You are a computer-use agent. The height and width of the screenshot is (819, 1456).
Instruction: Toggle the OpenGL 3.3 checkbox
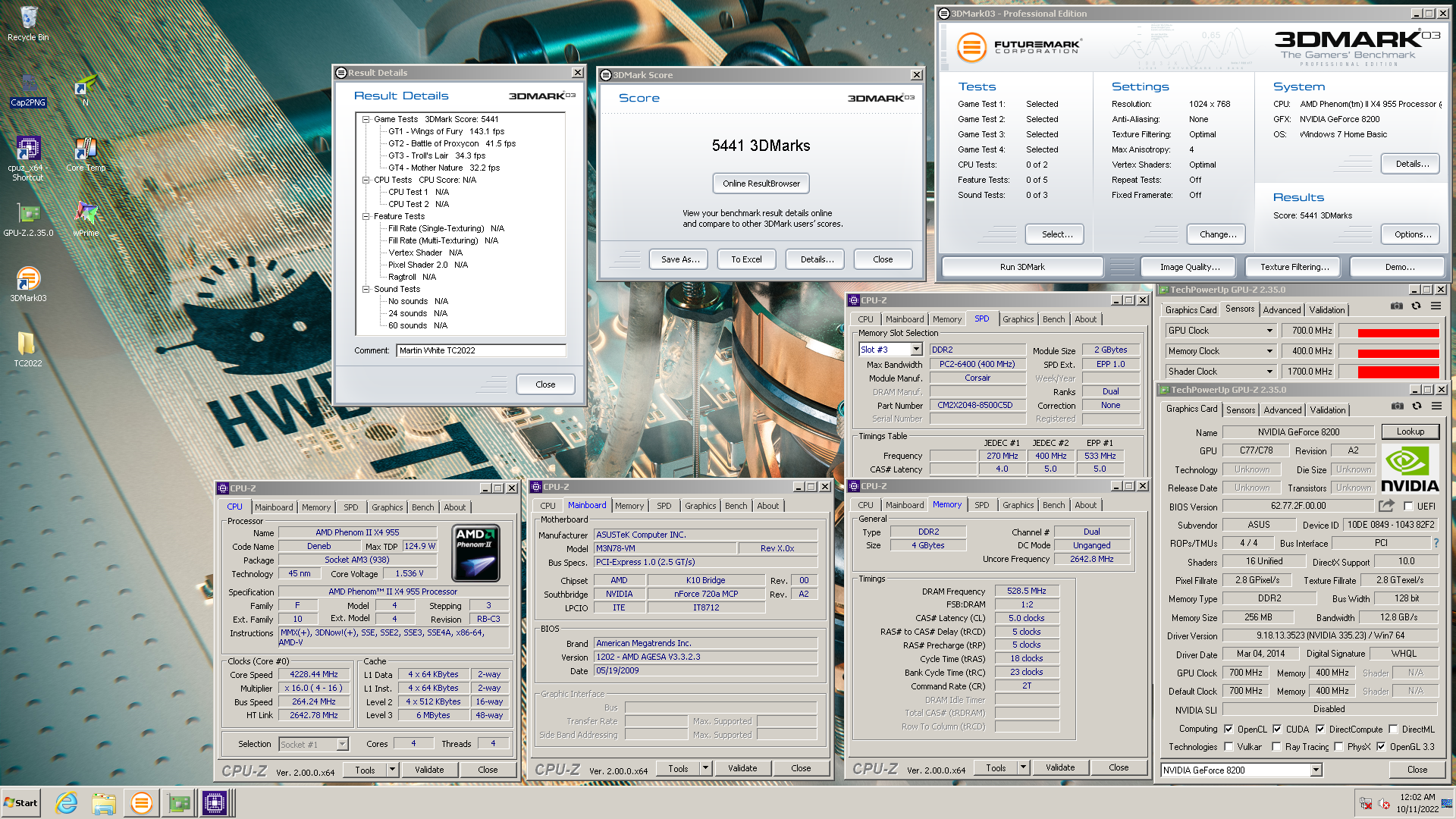point(1381,746)
